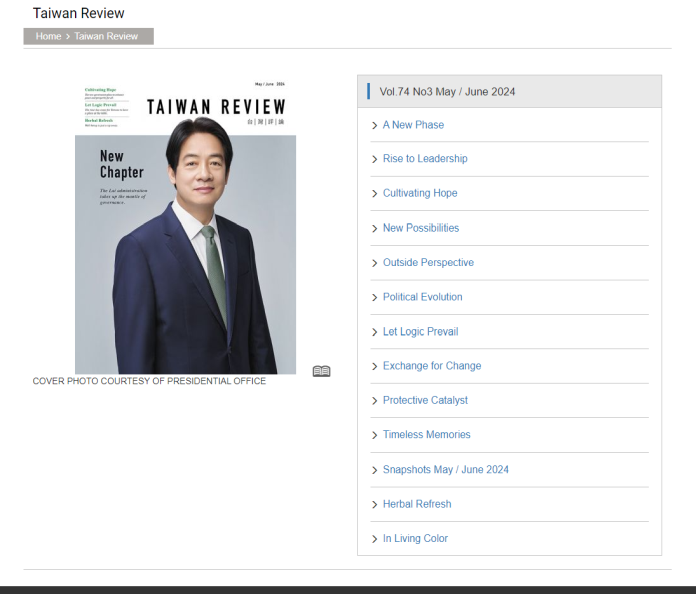Click the chevron before In Living Color

coord(375,539)
